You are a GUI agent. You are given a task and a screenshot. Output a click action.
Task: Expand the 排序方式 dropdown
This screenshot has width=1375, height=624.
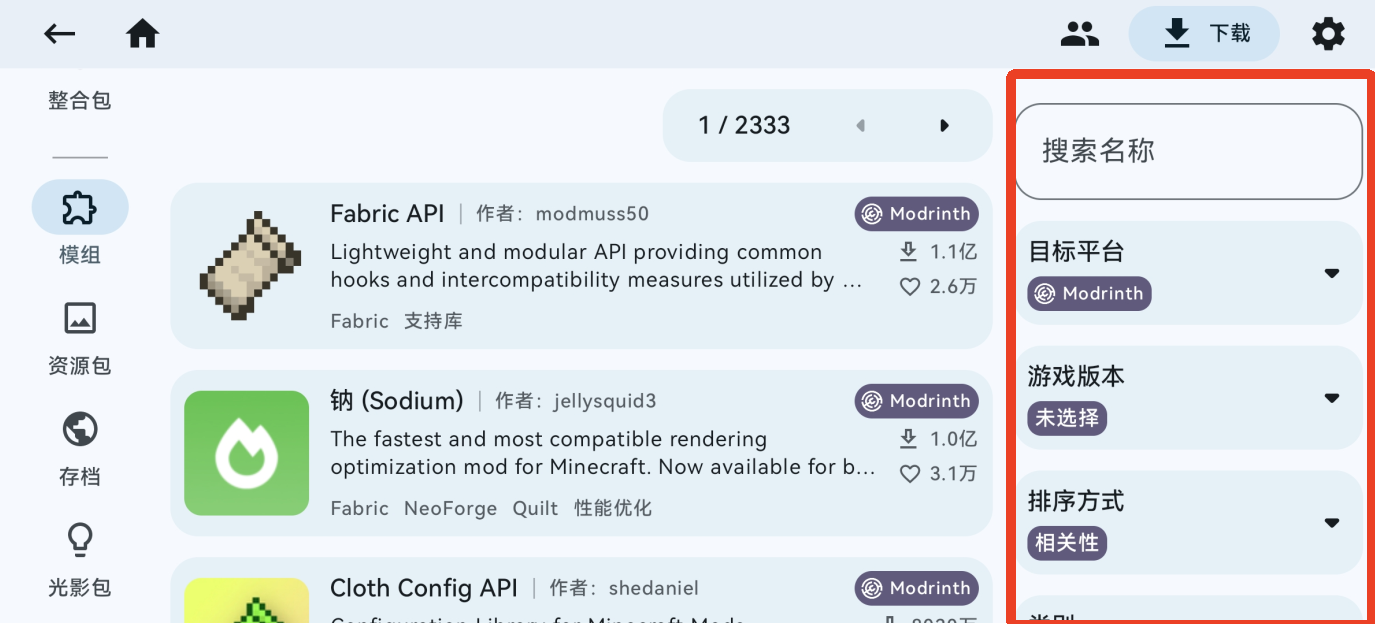[x=1331, y=523]
